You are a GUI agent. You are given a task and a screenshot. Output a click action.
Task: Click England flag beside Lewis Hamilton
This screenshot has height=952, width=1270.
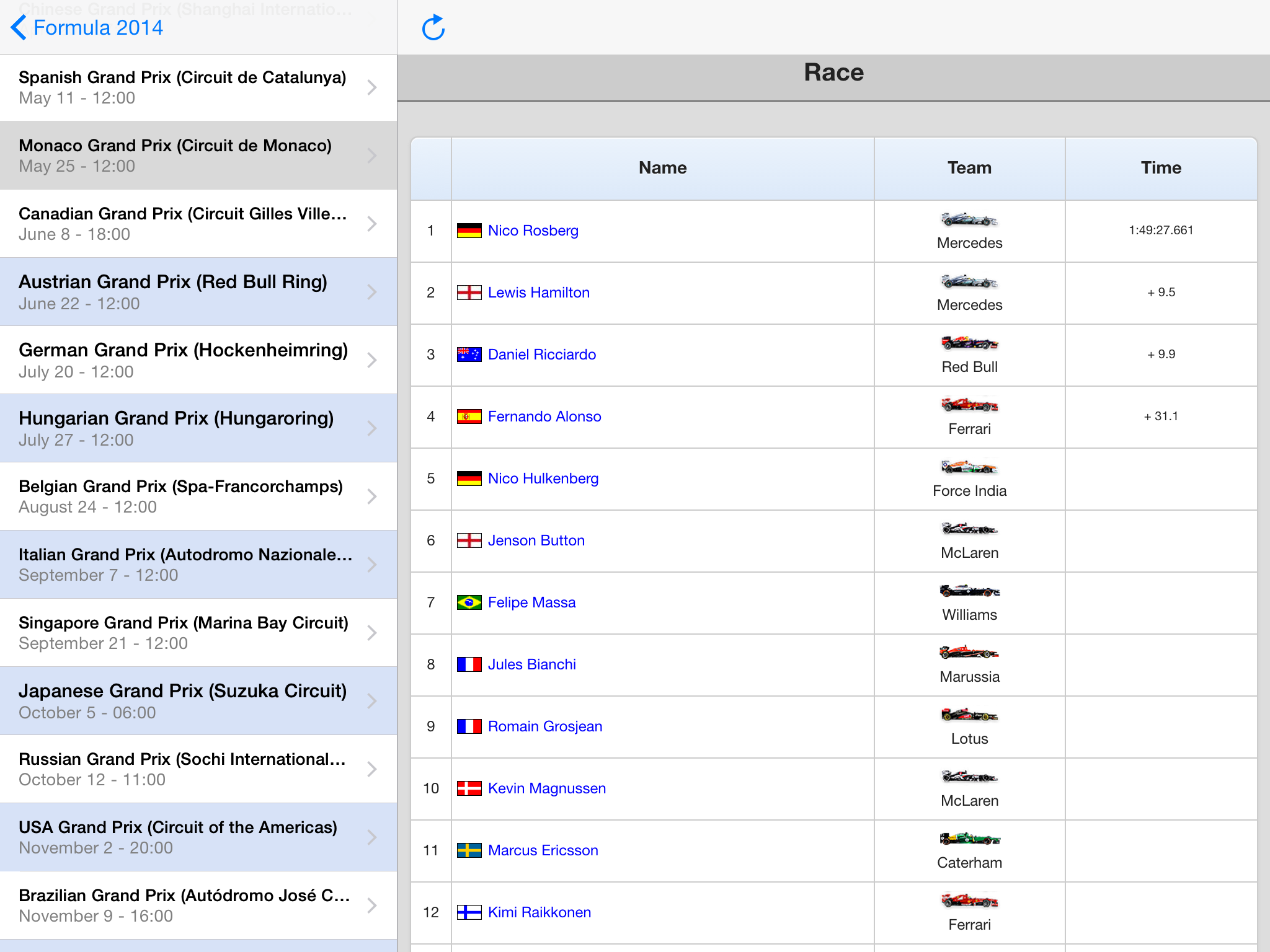pyautogui.click(x=469, y=293)
